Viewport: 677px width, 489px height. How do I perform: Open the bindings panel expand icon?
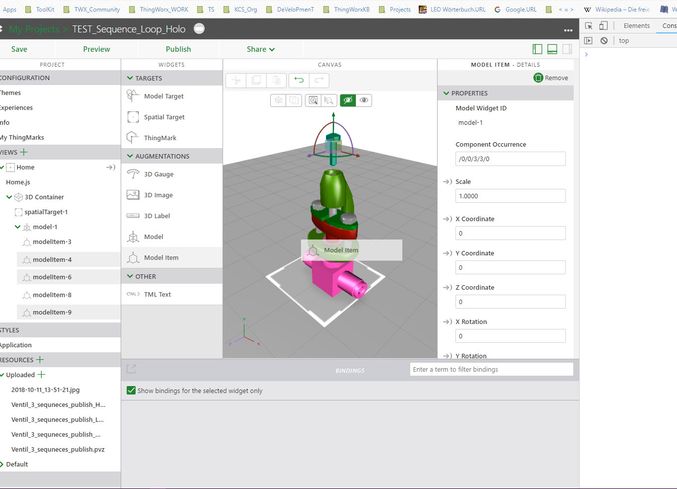tap(131, 369)
